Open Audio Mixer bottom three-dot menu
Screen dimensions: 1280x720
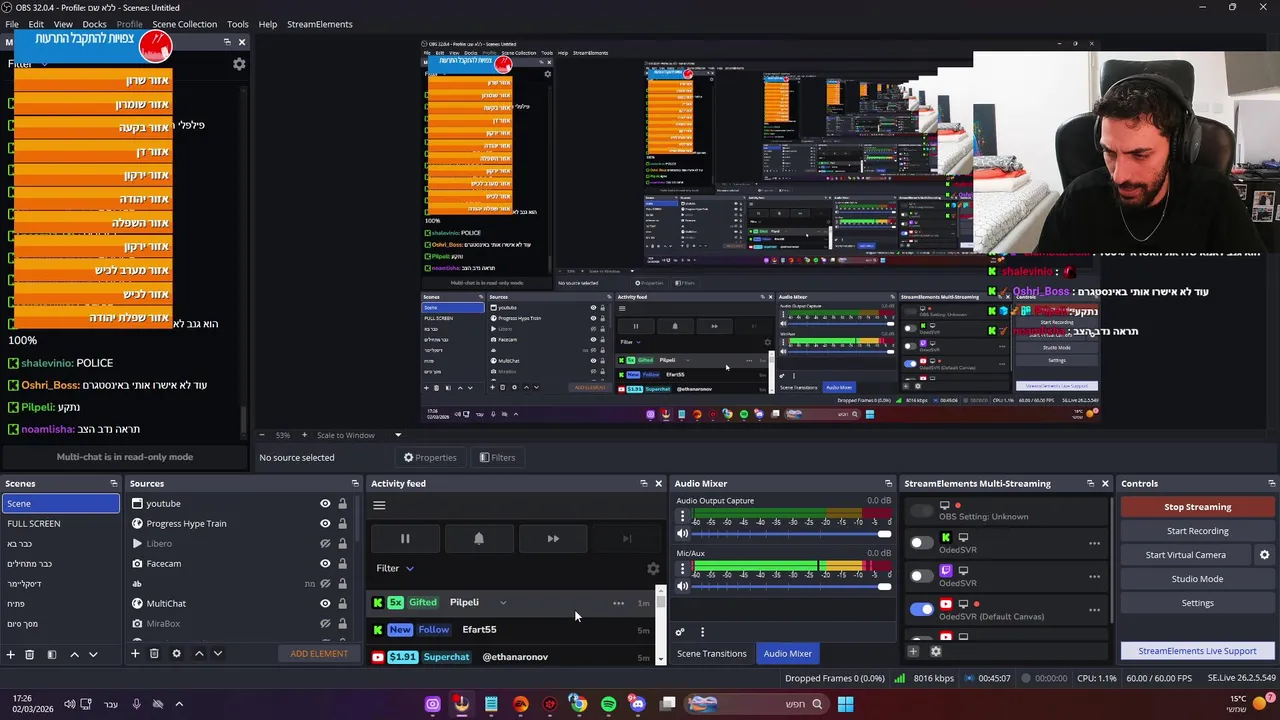[x=702, y=632]
